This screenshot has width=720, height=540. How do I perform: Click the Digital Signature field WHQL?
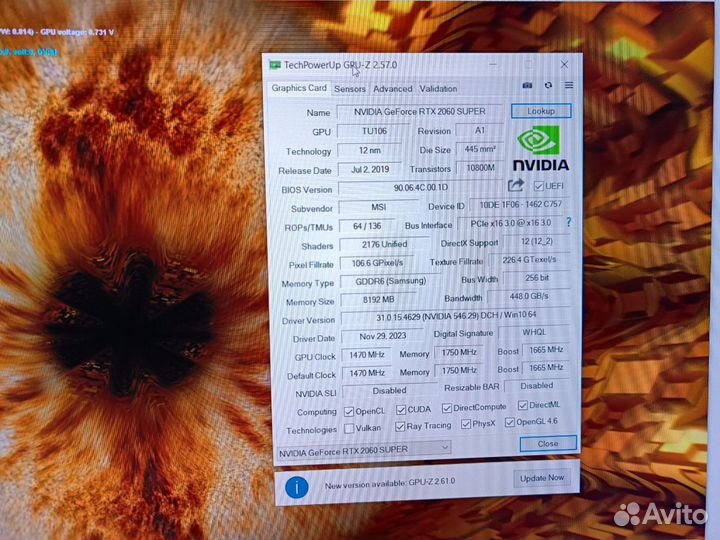pos(534,332)
